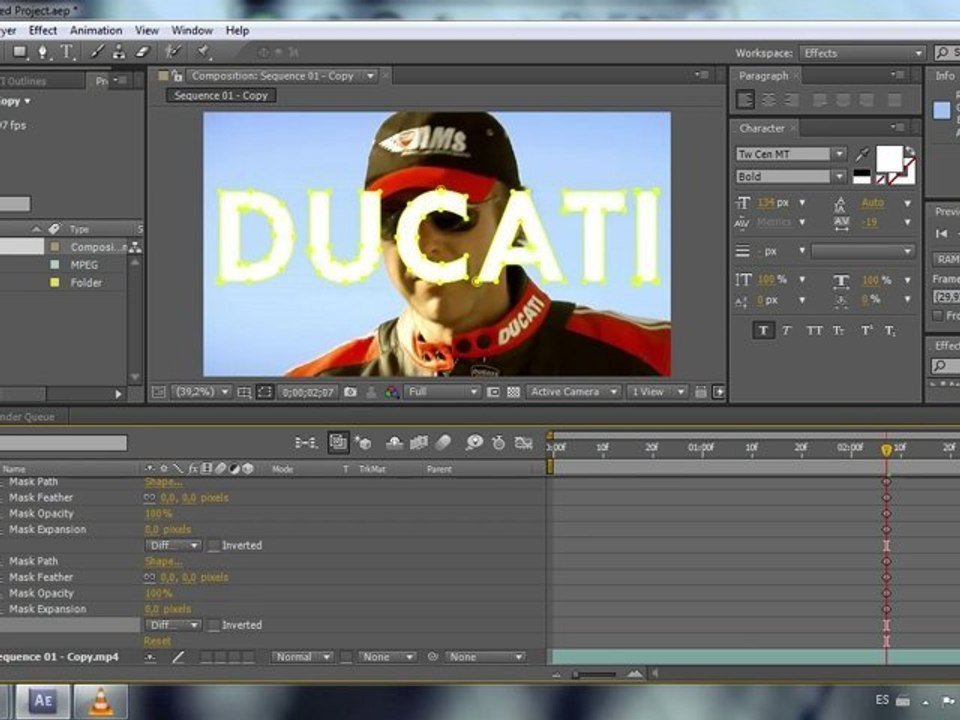Toggle Superscript in Character panel
The width and height of the screenshot is (960, 720).
[x=866, y=331]
